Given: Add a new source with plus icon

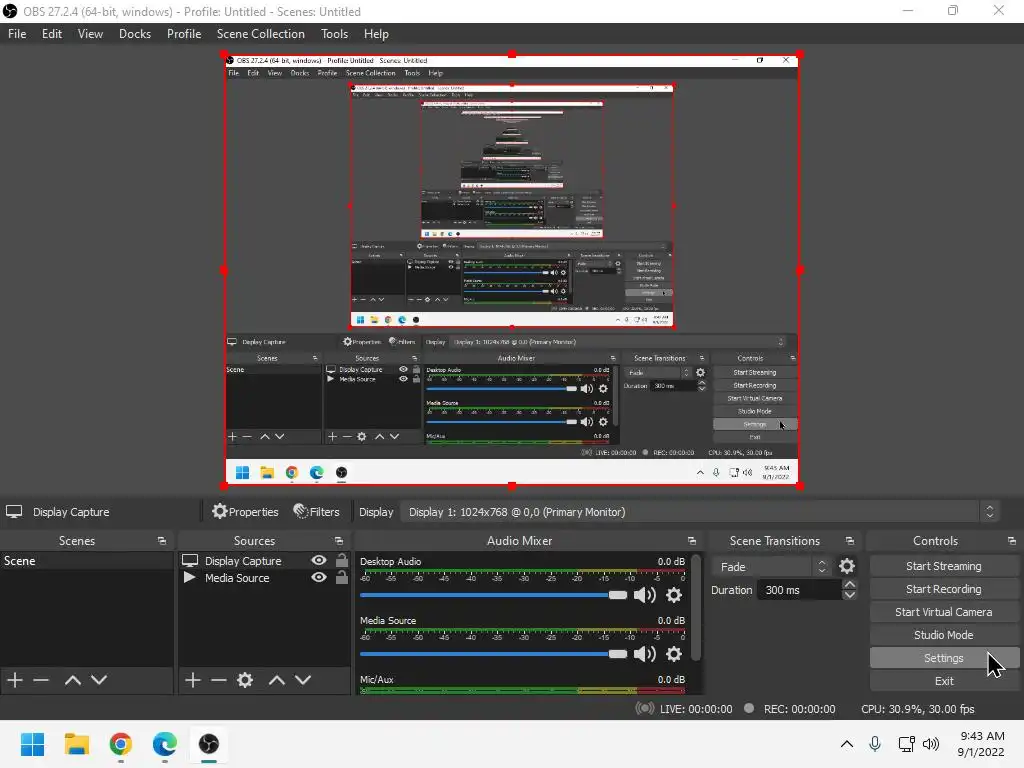Looking at the screenshot, I should [x=193, y=680].
